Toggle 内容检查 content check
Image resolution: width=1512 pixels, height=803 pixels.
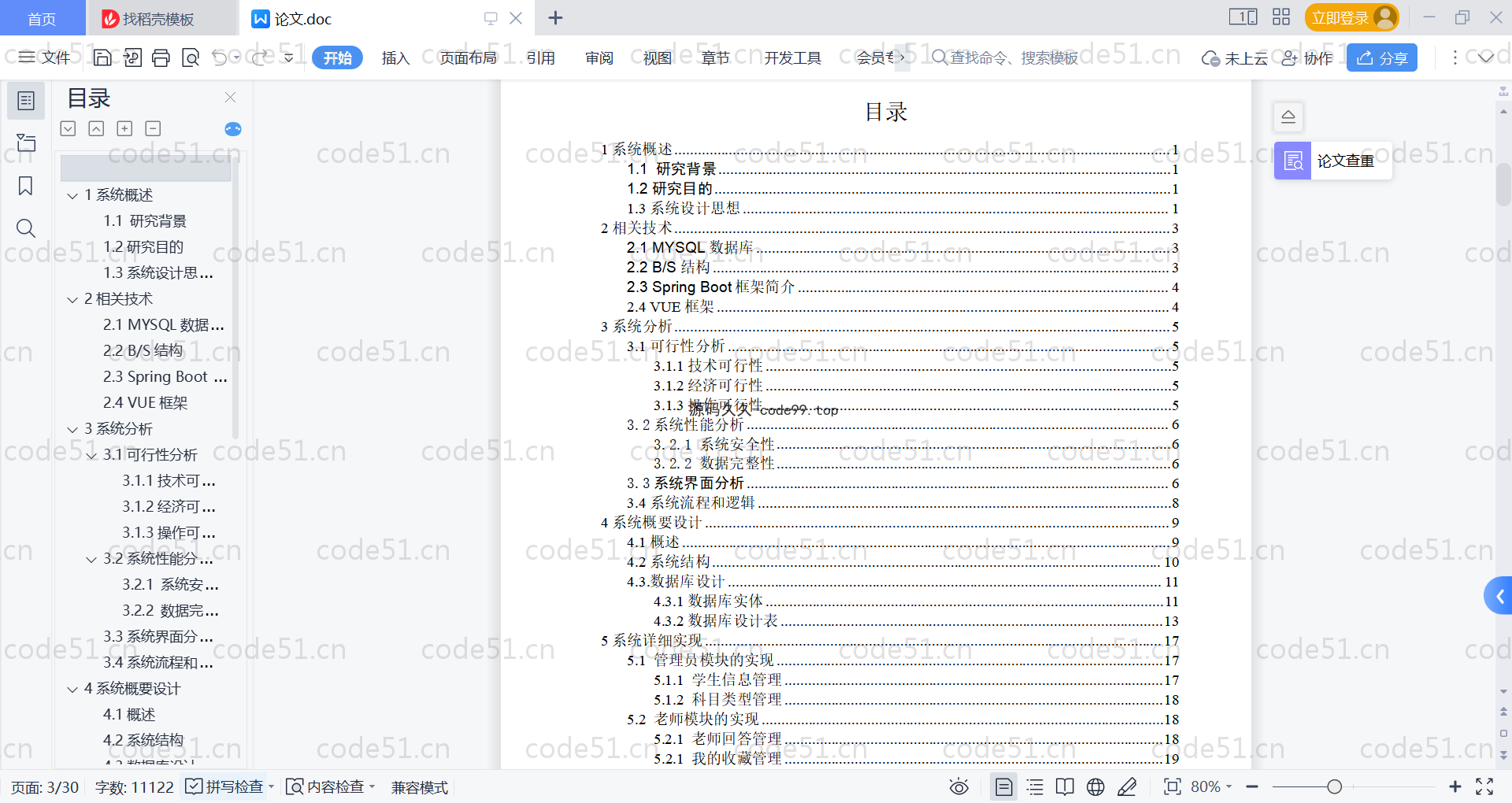click(331, 786)
